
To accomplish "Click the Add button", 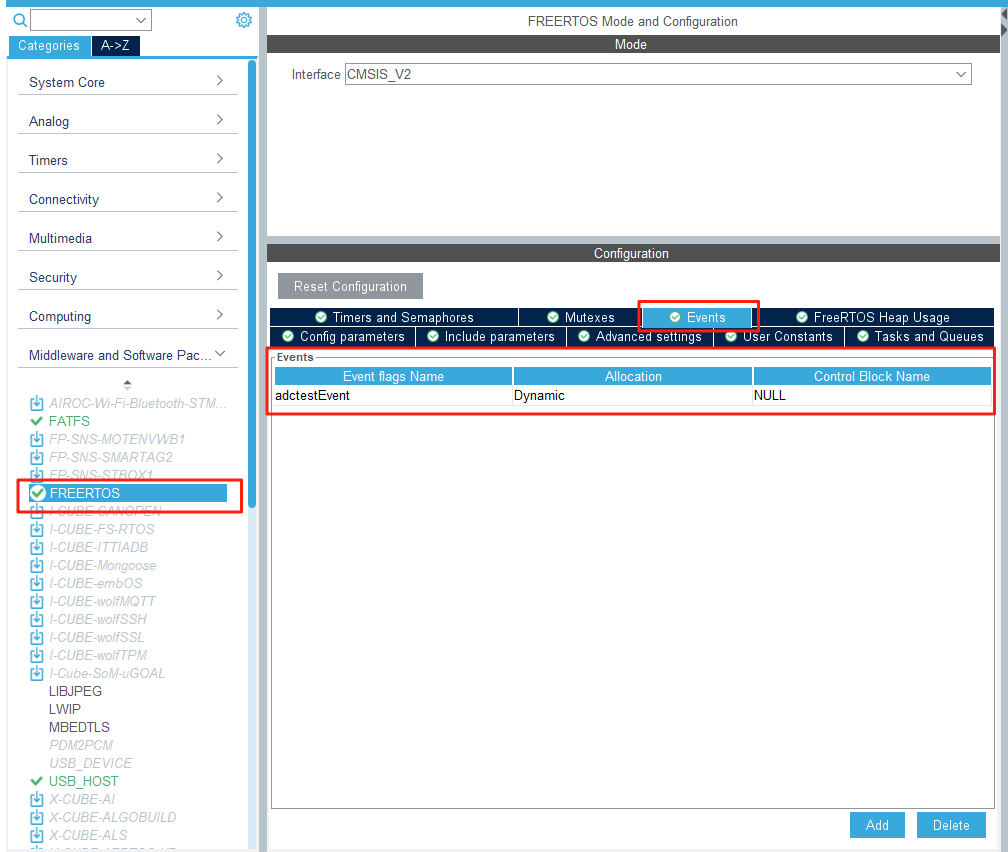I will point(877,825).
